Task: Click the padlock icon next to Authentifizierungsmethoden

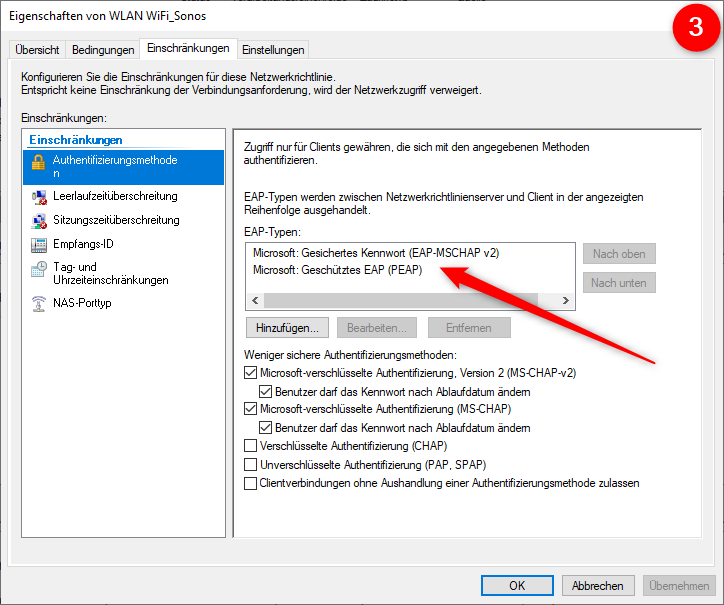Action: 38,162
